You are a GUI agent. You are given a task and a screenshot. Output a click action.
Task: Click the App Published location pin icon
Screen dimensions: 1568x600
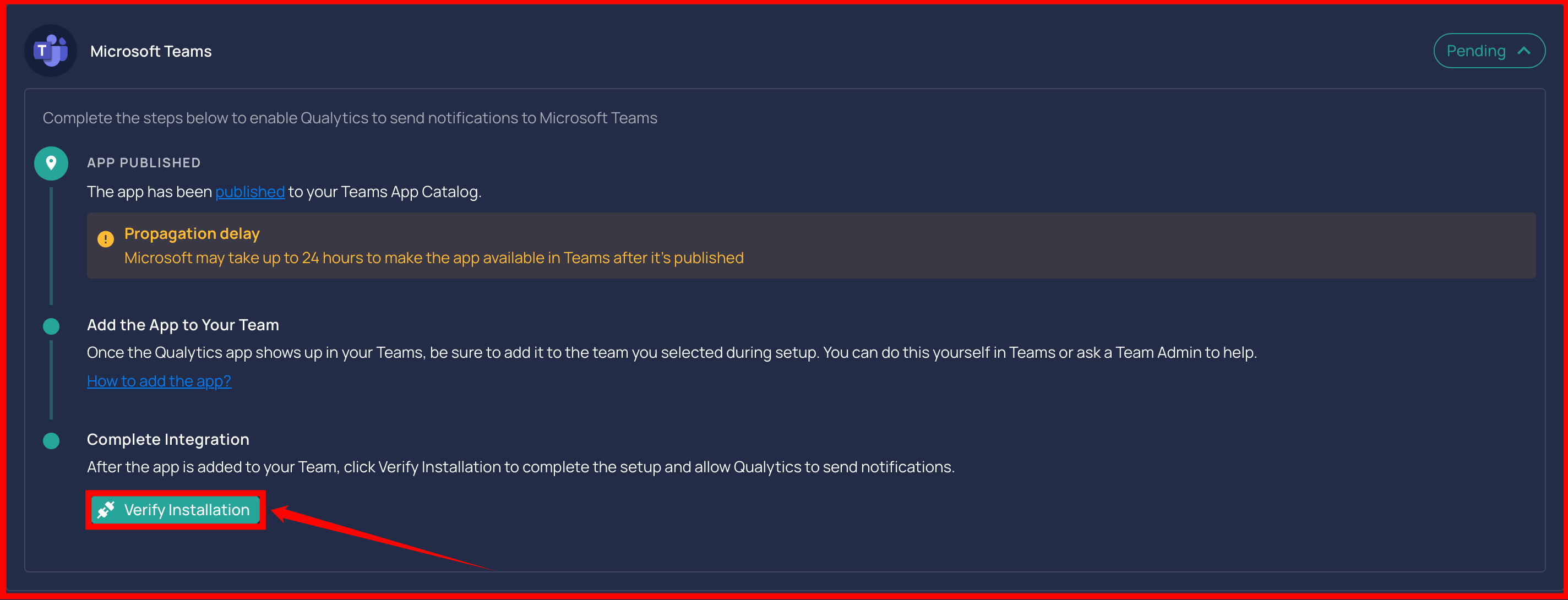[x=51, y=163]
